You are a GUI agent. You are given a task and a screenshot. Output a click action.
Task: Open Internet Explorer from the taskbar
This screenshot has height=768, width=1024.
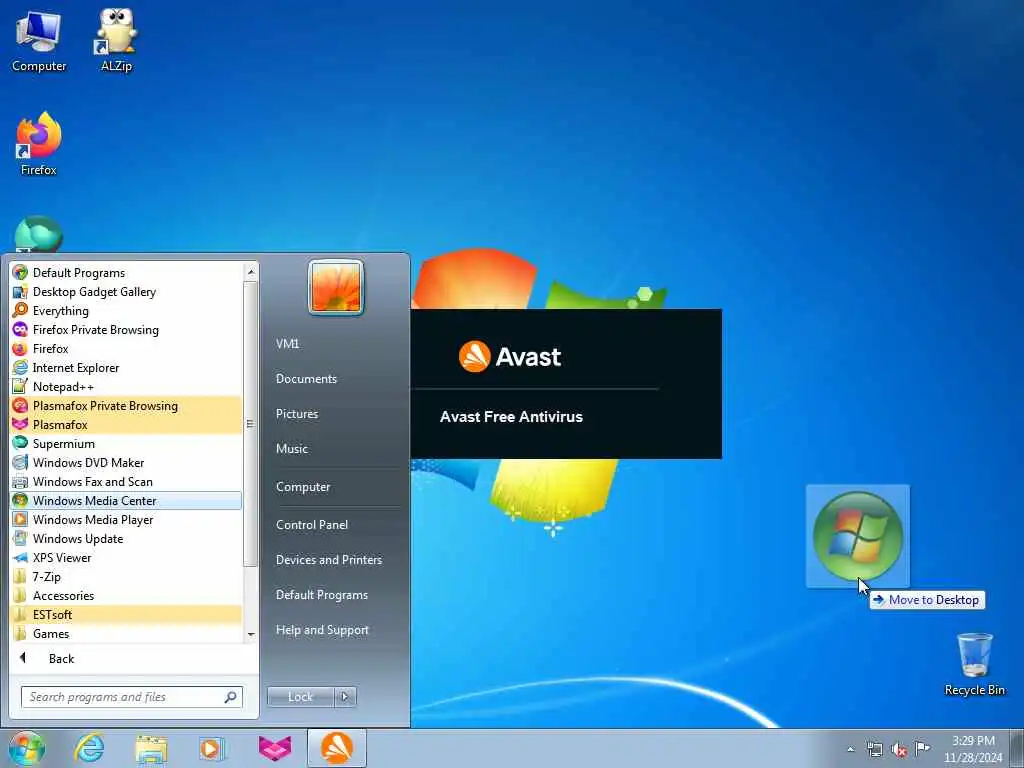coord(89,748)
